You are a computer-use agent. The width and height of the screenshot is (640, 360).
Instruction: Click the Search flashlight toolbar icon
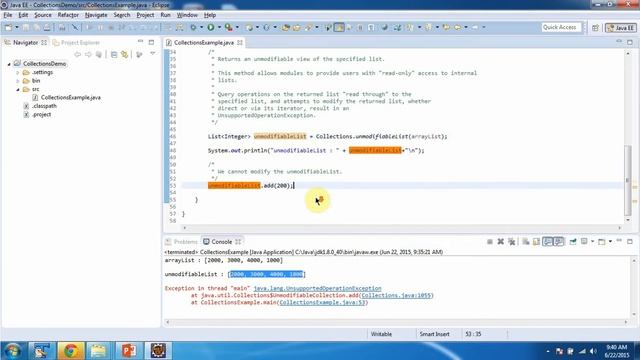pyautogui.click(x=308, y=27)
